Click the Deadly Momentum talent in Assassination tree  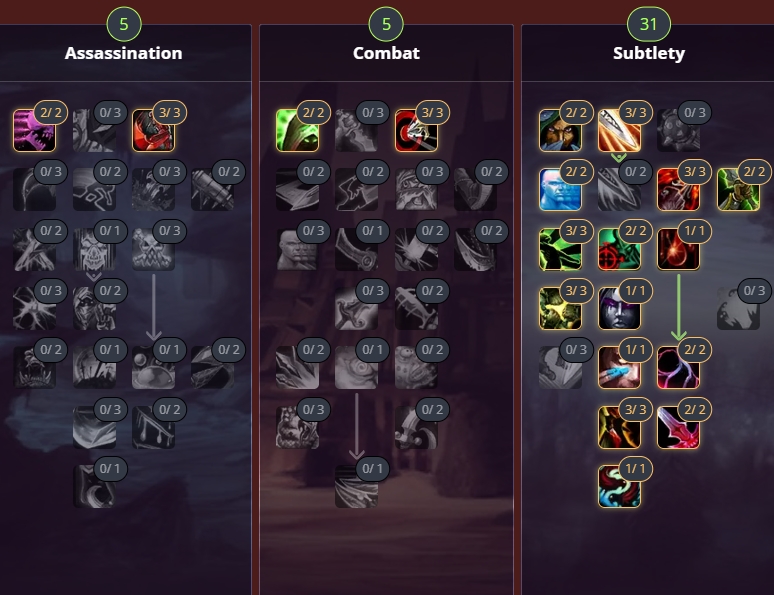click(35, 130)
